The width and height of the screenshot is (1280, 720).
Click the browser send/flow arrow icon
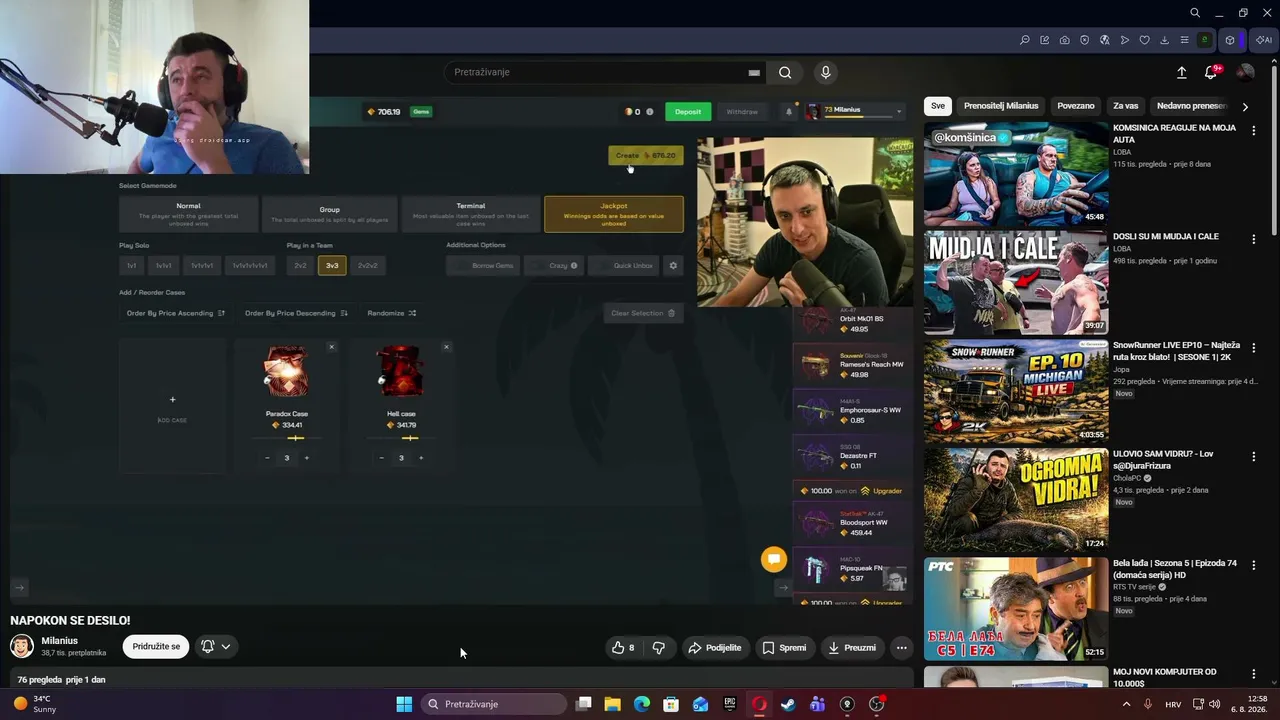[1124, 40]
